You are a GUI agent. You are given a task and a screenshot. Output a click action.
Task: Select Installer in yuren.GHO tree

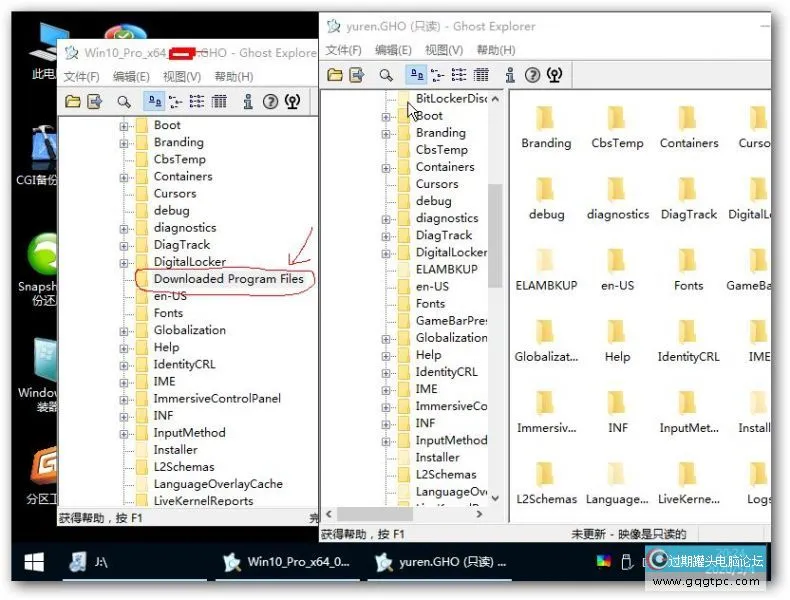pyautogui.click(x=437, y=457)
